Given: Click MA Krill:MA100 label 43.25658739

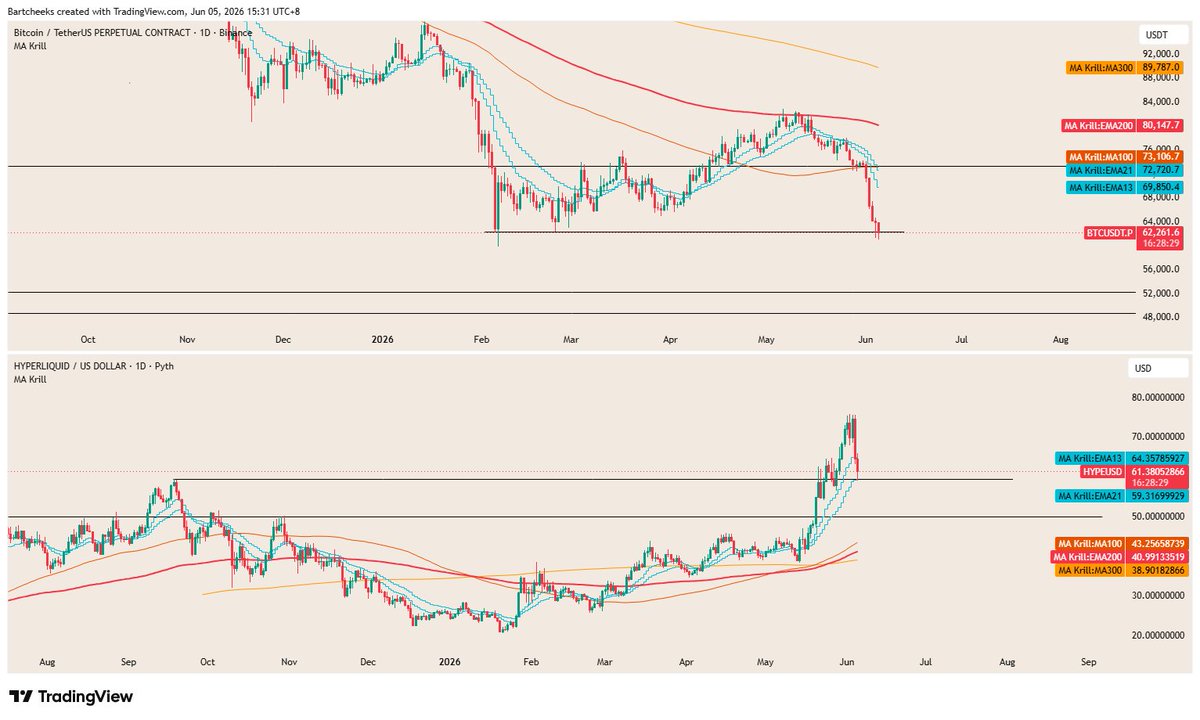Looking at the screenshot, I should click(1121, 541).
